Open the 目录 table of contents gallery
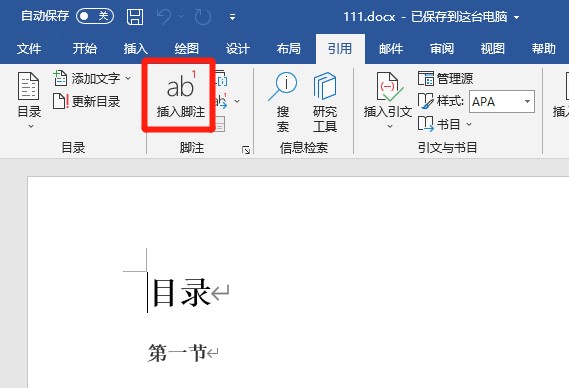569x388 pixels. pyautogui.click(x=29, y=100)
